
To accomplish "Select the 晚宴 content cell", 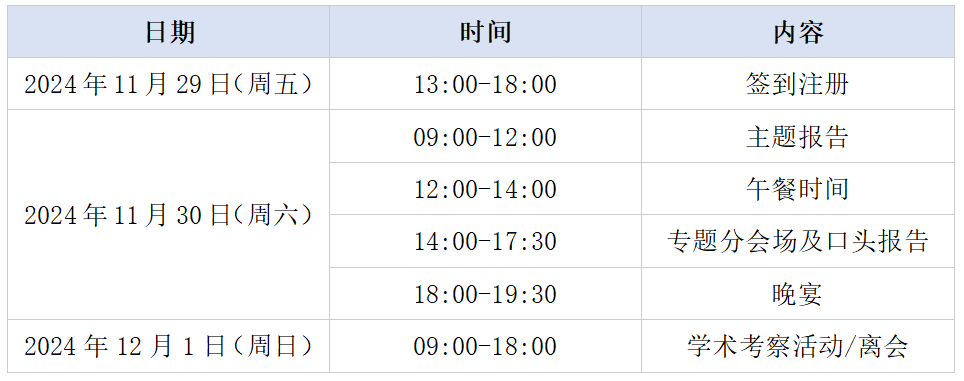I will [799, 294].
